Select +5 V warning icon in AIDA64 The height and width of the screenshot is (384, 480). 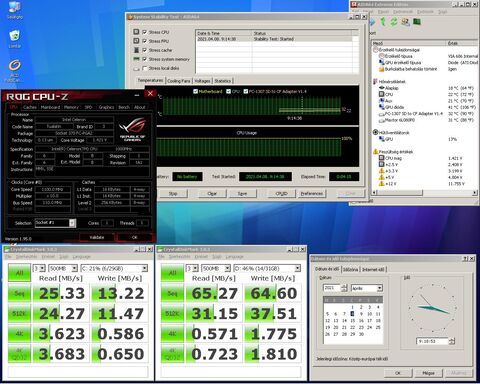point(382,177)
